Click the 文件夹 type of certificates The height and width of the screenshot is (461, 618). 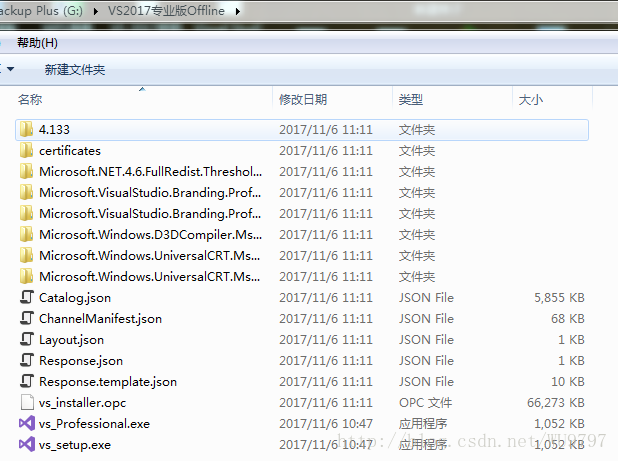tap(417, 151)
